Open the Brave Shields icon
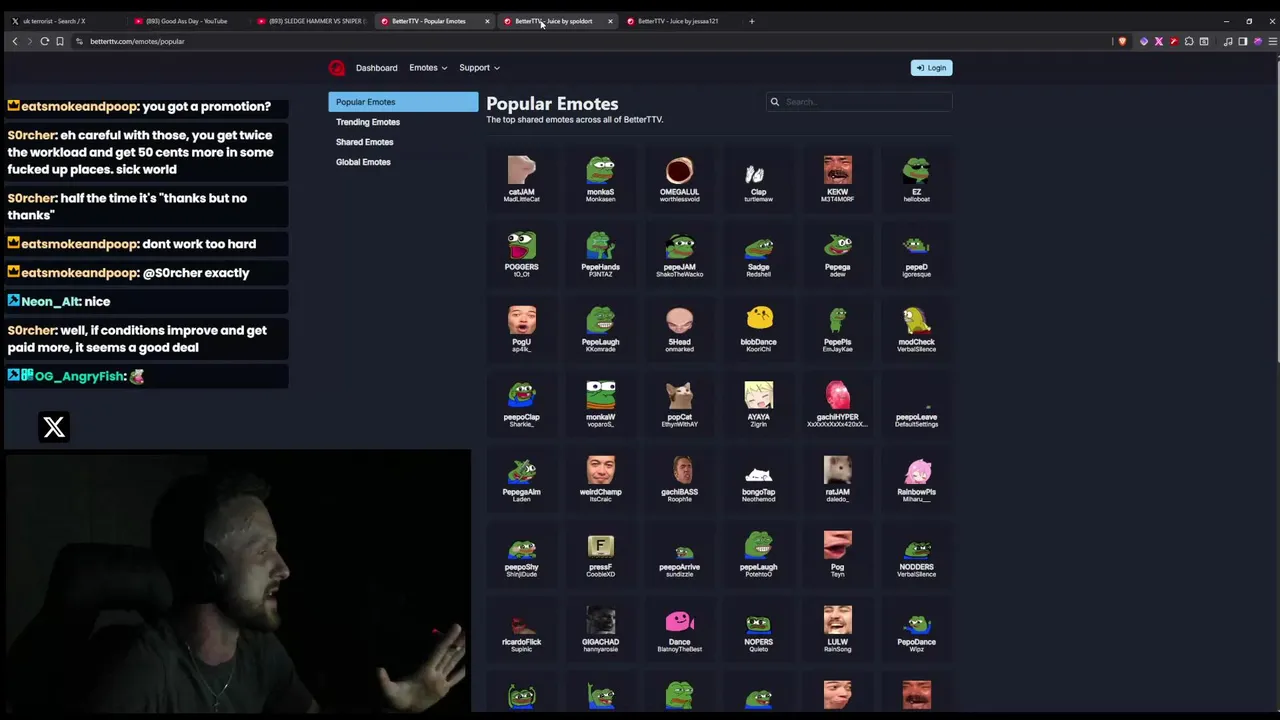This screenshot has width=1280, height=720. pyautogui.click(x=1122, y=41)
